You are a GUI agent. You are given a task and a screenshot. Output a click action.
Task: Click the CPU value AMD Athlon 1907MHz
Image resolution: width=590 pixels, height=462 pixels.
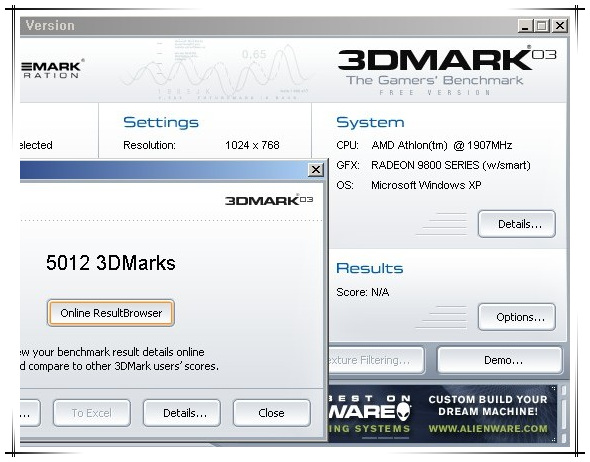(x=442, y=145)
